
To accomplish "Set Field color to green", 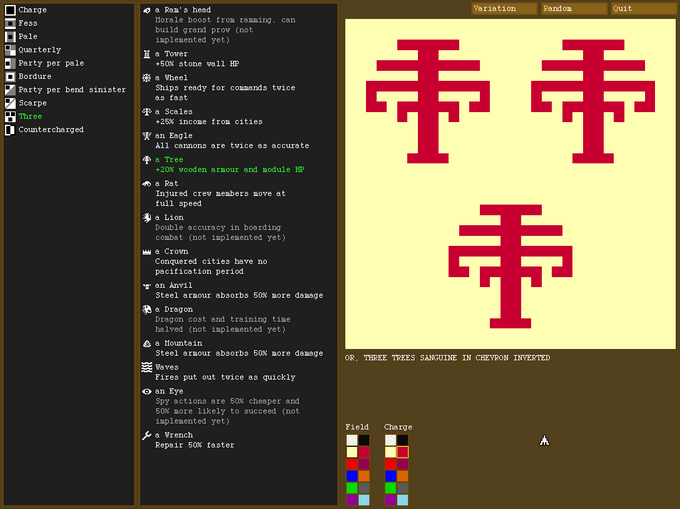I will 352,488.
